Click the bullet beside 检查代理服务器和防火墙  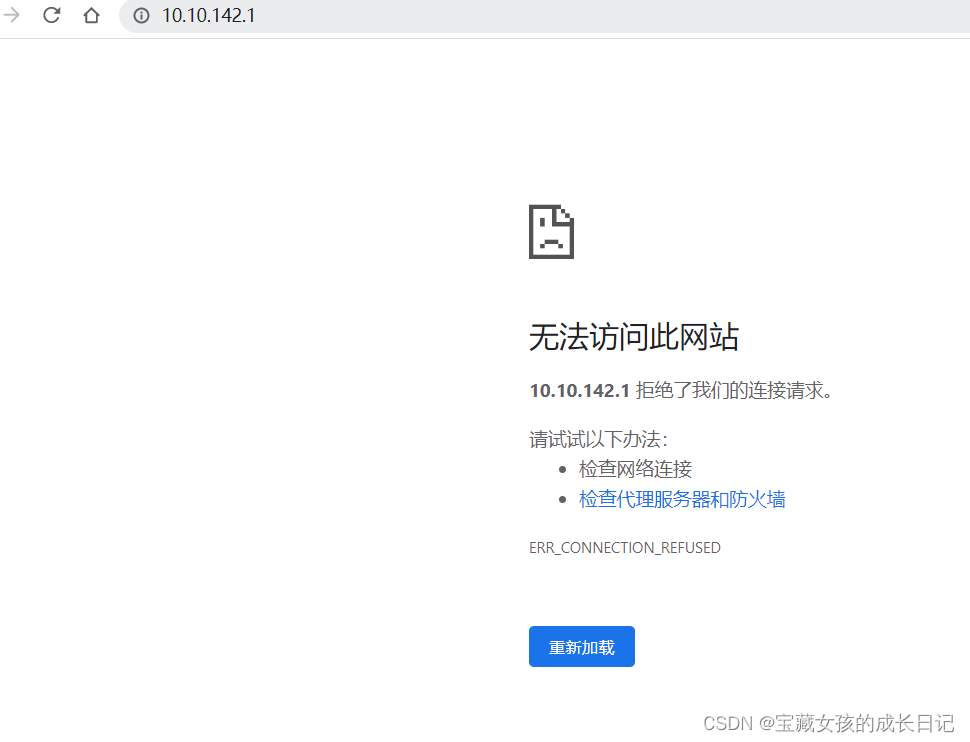(564, 498)
